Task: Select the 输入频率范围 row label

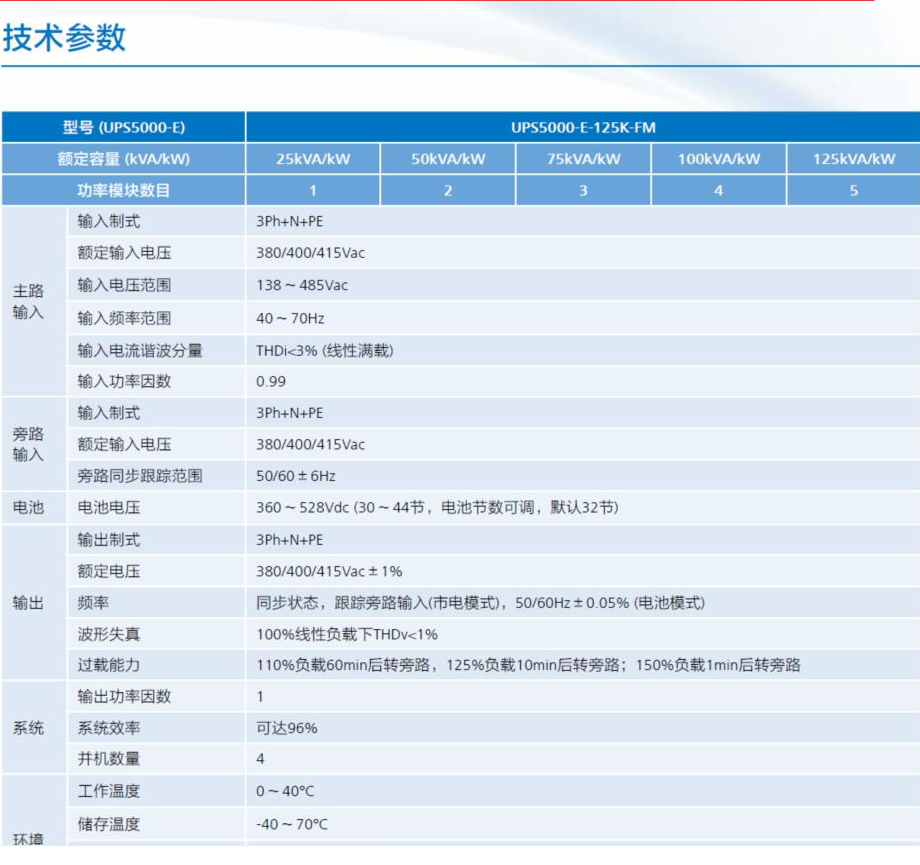Action: [124, 318]
